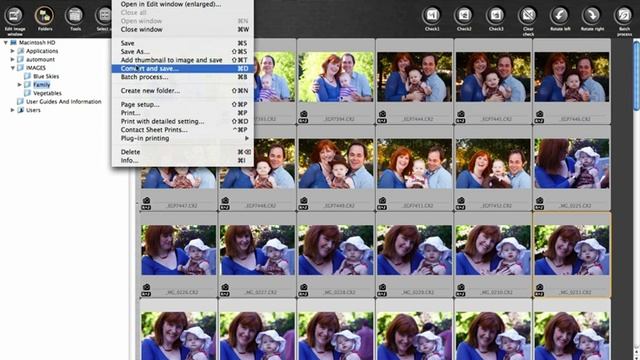
Task: Click the RAW camera badge under _MC_0226.CR2
Action: click(x=146, y=289)
